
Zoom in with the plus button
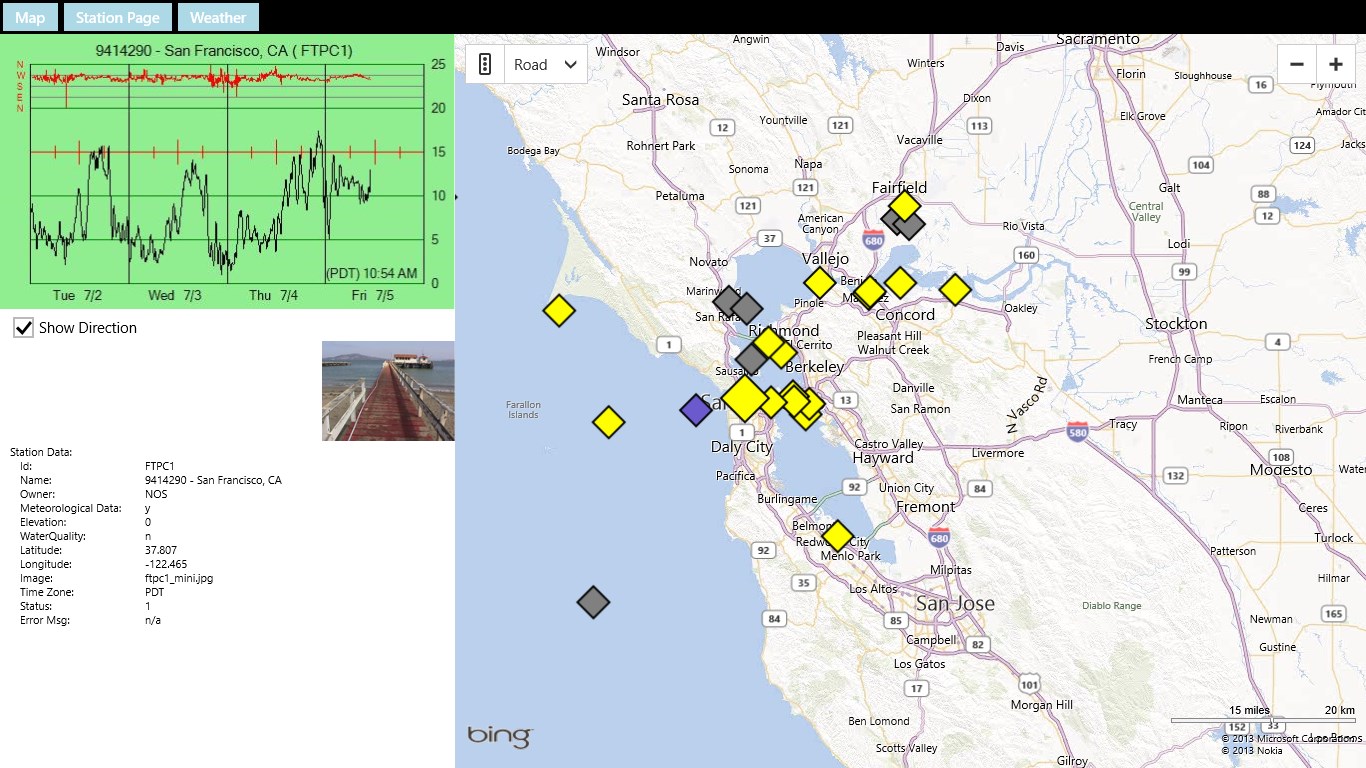(x=1335, y=64)
